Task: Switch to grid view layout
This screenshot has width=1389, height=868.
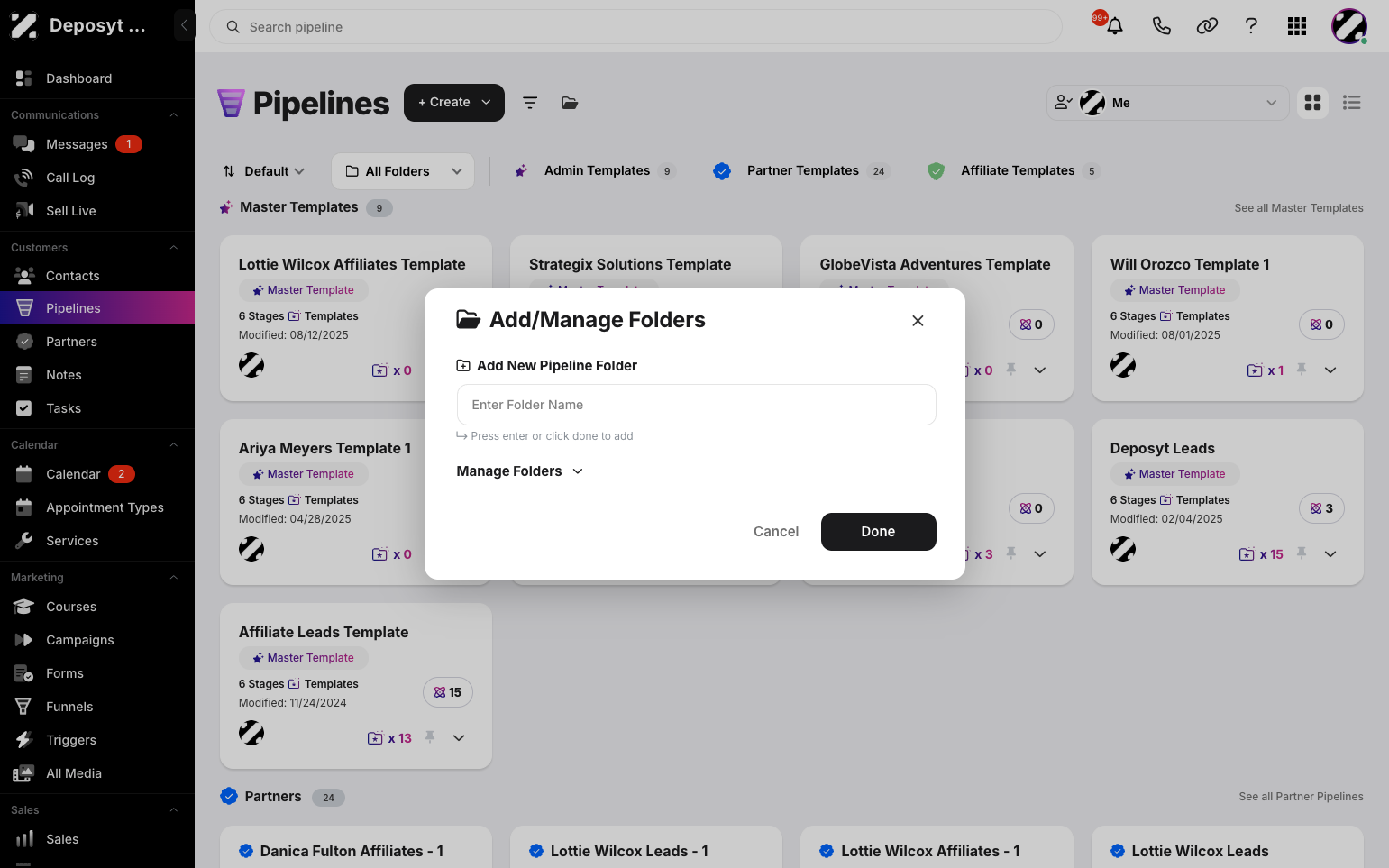Action: coord(1313,103)
